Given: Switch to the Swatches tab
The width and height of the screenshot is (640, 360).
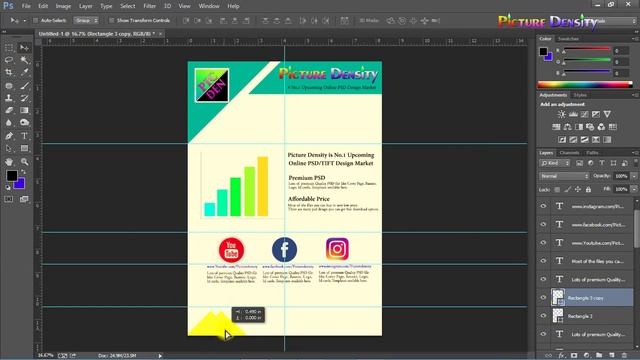Looking at the screenshot, I should point(568,39).
